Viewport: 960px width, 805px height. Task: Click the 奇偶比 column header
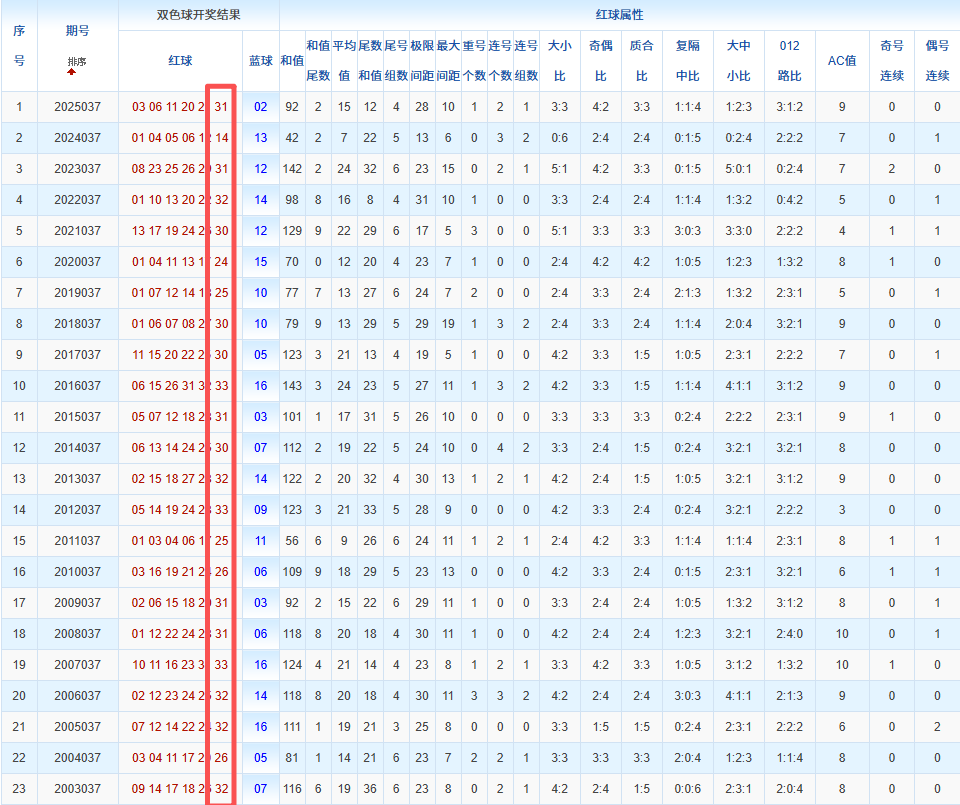[x=600, y=61]
